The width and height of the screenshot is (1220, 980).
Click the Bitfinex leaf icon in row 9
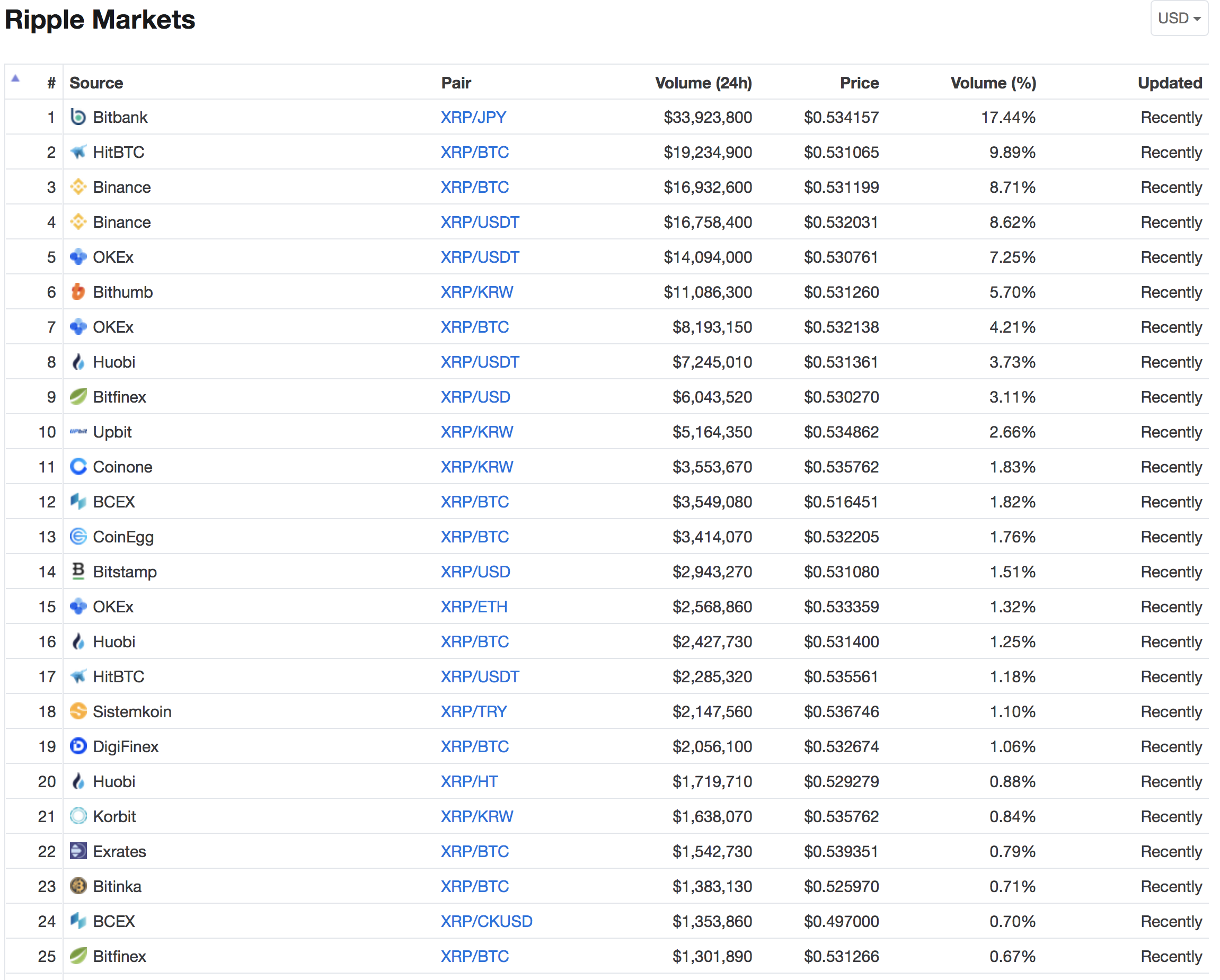(x=78, y=397)
